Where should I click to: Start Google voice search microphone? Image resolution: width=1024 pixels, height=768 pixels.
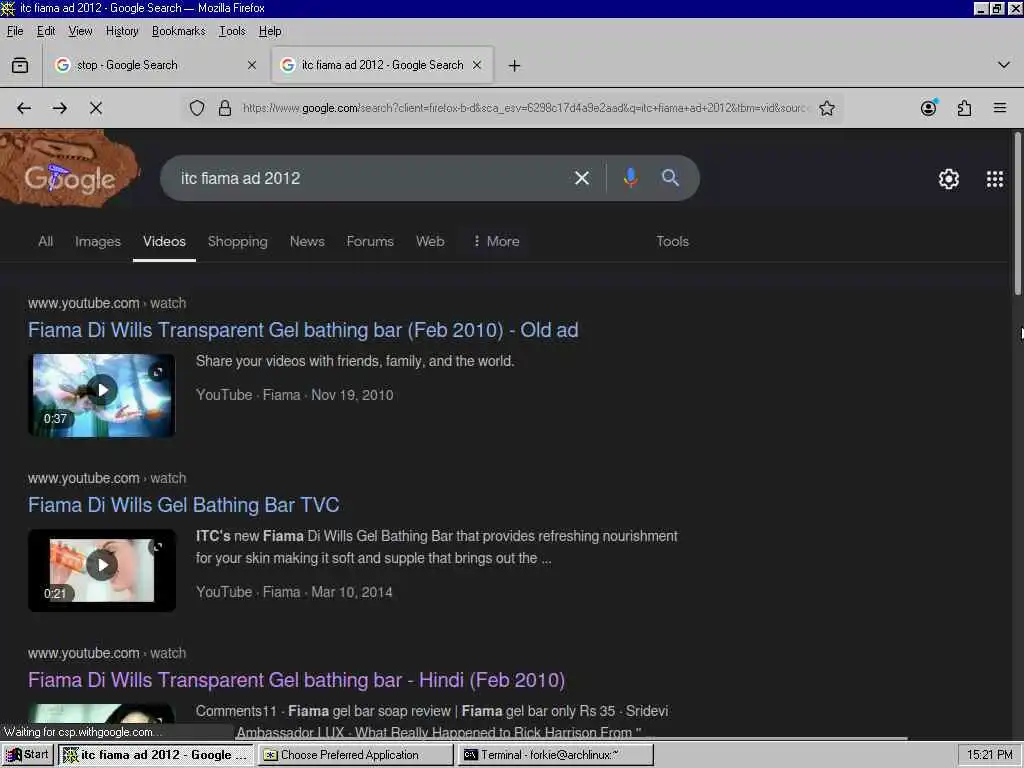click(x=630, y=178)
